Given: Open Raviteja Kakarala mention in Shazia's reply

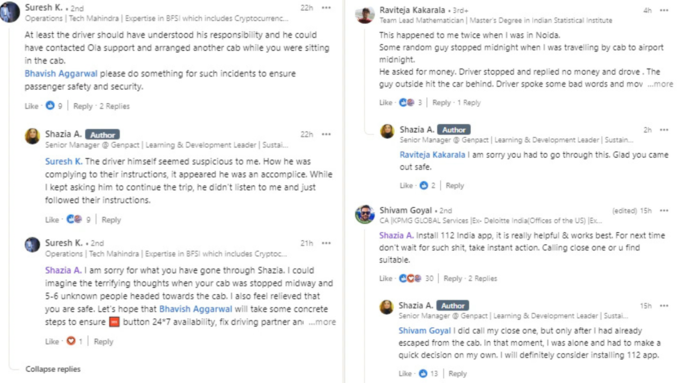Looking at the screenshot, I should click(x=432, y=155).
